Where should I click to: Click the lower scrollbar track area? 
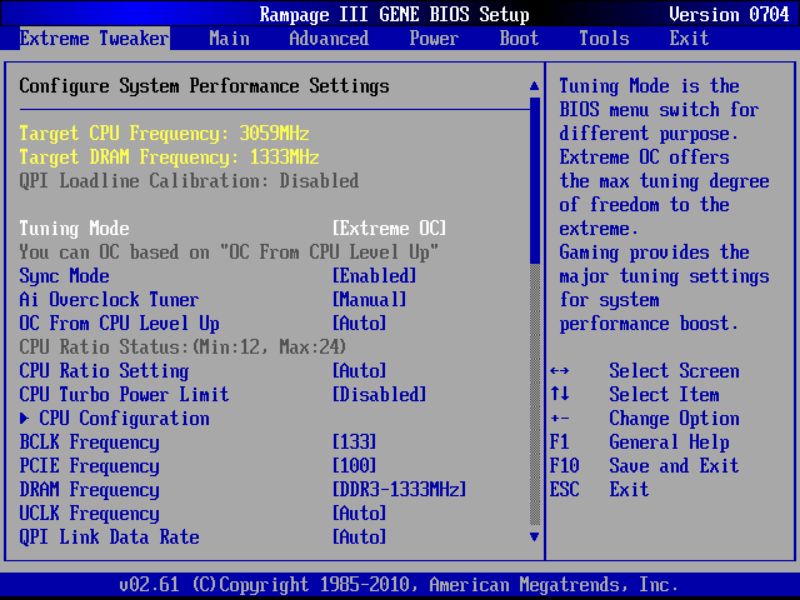(x=535, y=394)
